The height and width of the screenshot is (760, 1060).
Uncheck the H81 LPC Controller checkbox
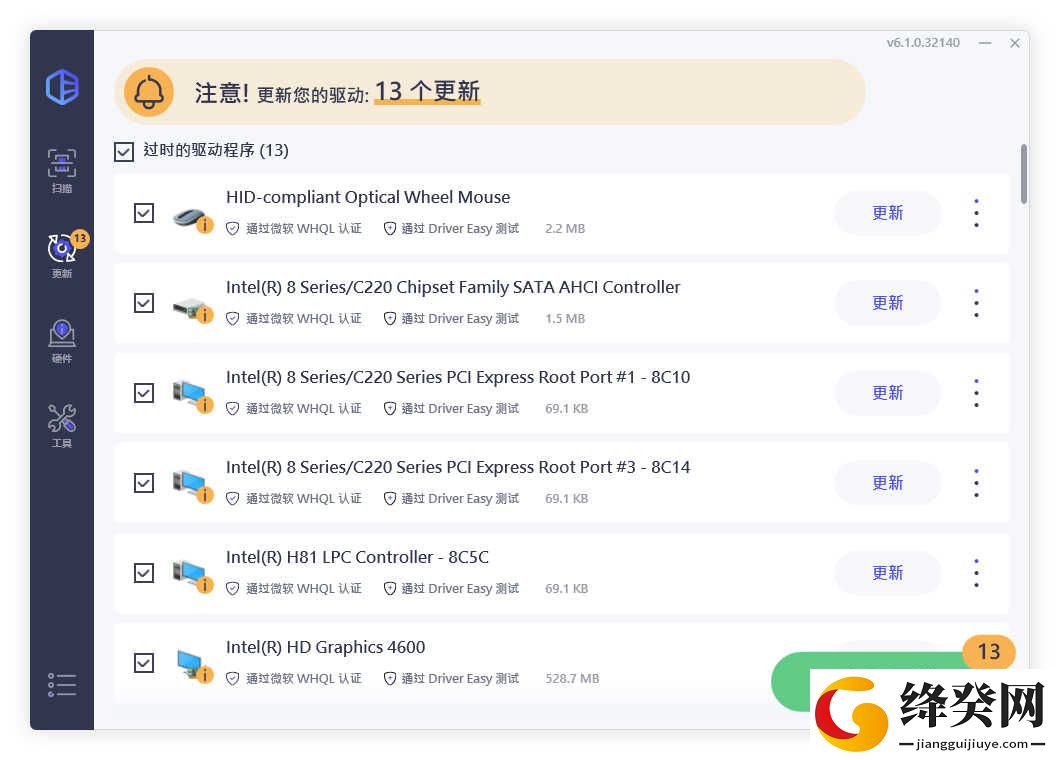click(144, 573)
